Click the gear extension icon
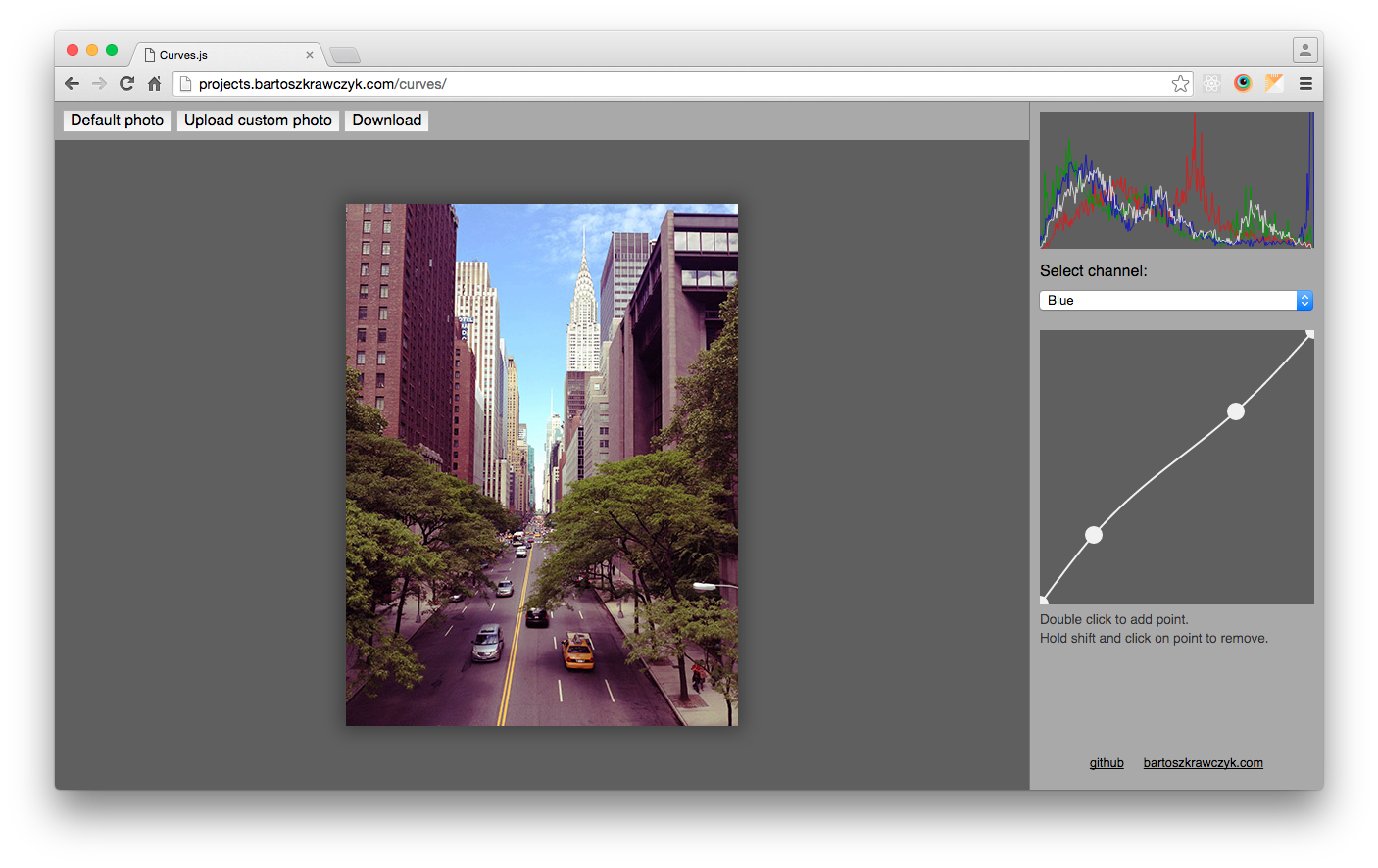Image resolution: width=1378 pixels, height=868 pixels. (1211, 83)
